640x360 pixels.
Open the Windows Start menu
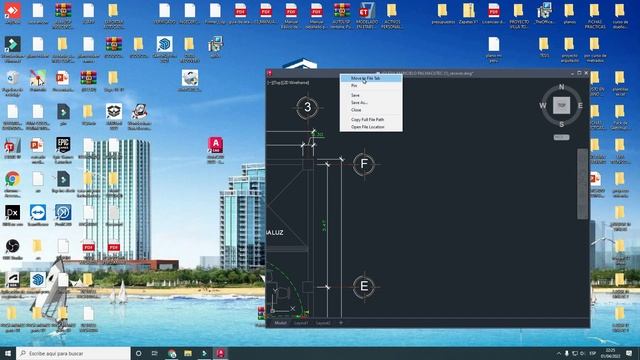(8, 353)
